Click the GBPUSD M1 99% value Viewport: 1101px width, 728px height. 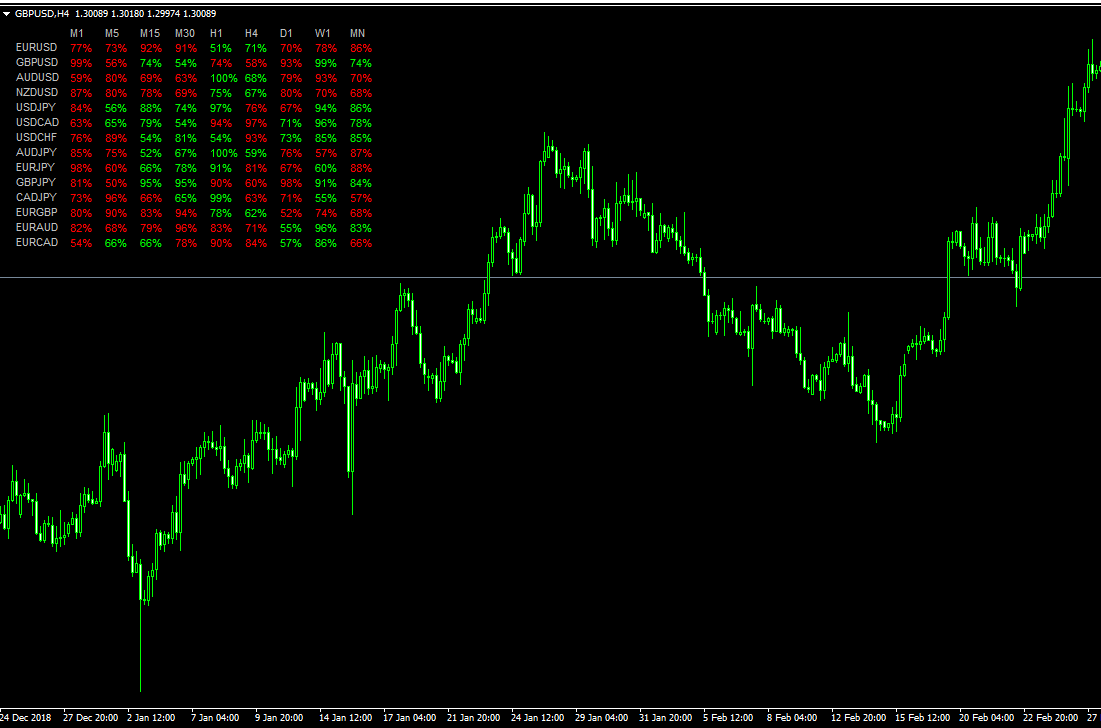(x=81, y=63)
